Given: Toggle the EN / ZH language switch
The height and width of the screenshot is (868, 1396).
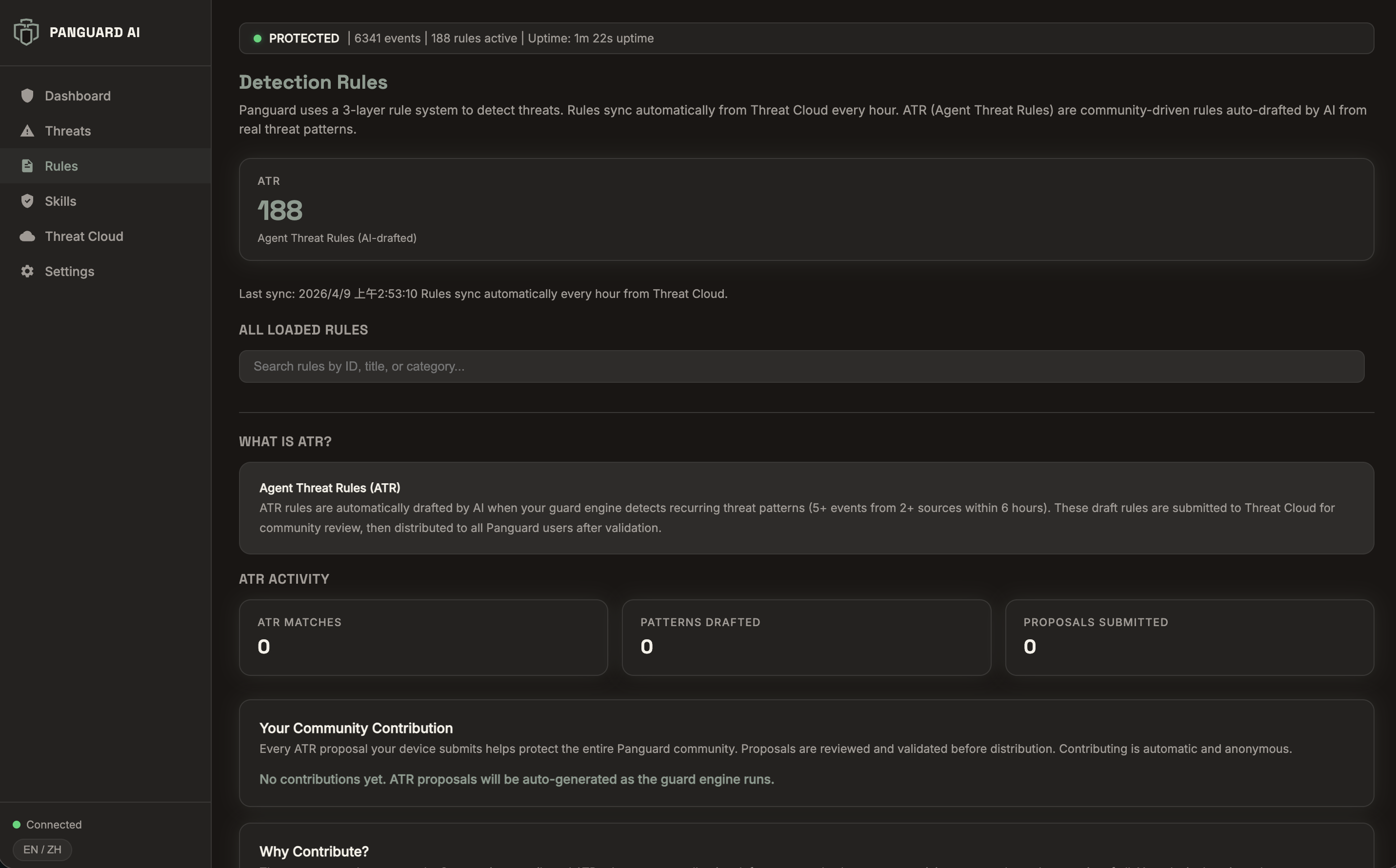Looking at the screenshot, I should coord(42,849).
